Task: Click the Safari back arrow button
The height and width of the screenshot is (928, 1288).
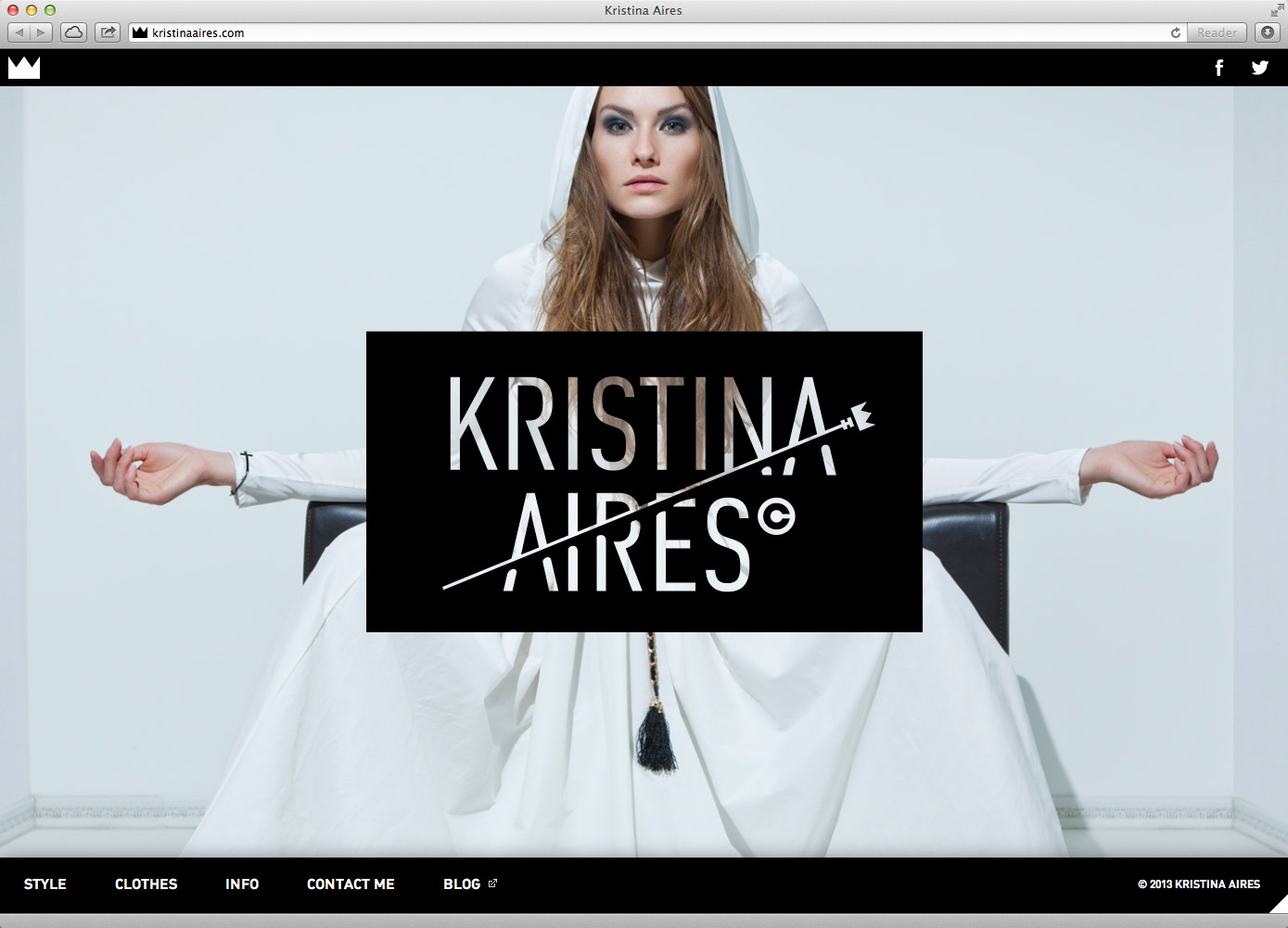Action: point(19,32)
